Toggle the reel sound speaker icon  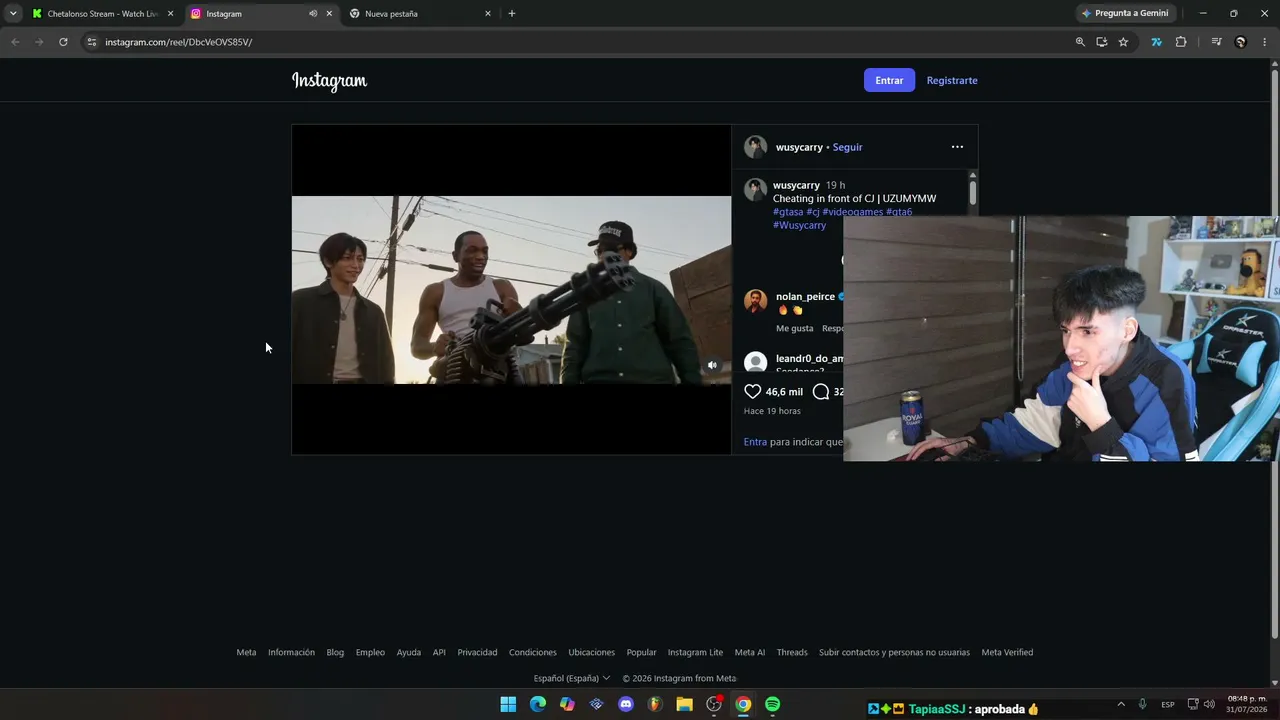(x=712, y=365)
